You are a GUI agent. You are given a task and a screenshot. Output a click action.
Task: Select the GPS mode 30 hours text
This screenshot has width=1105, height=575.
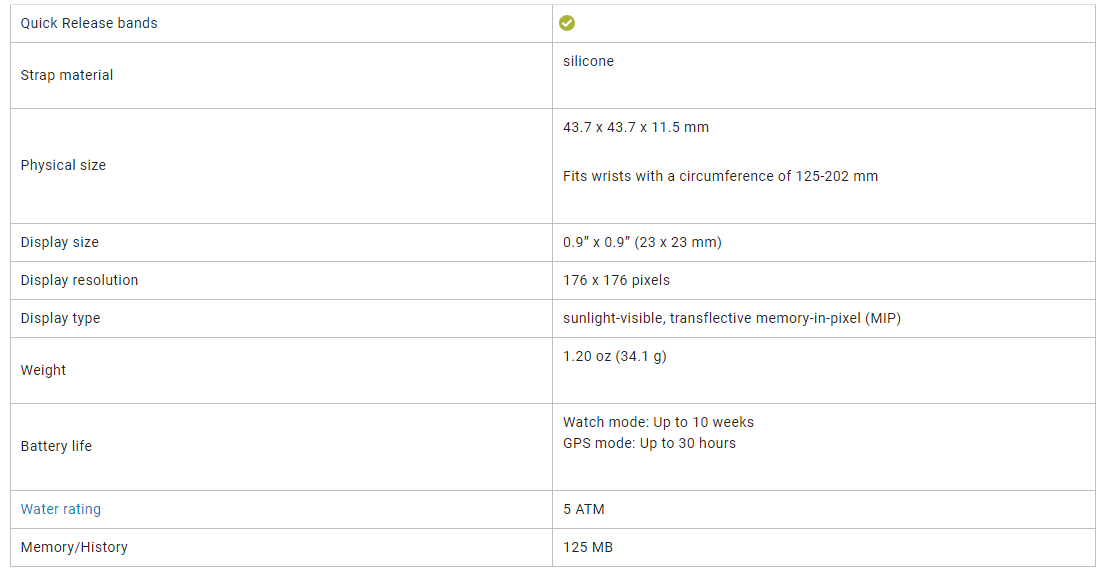(649, 443)
